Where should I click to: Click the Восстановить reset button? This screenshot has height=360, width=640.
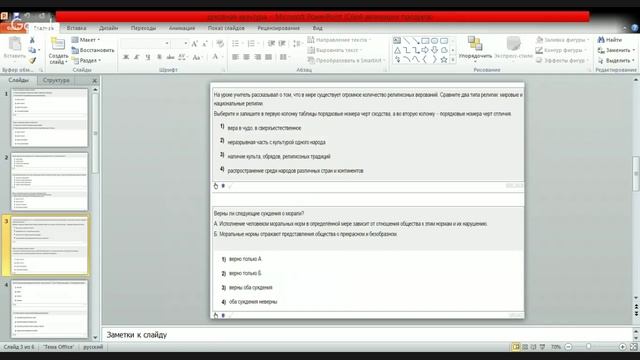click(x=93, y=50)
